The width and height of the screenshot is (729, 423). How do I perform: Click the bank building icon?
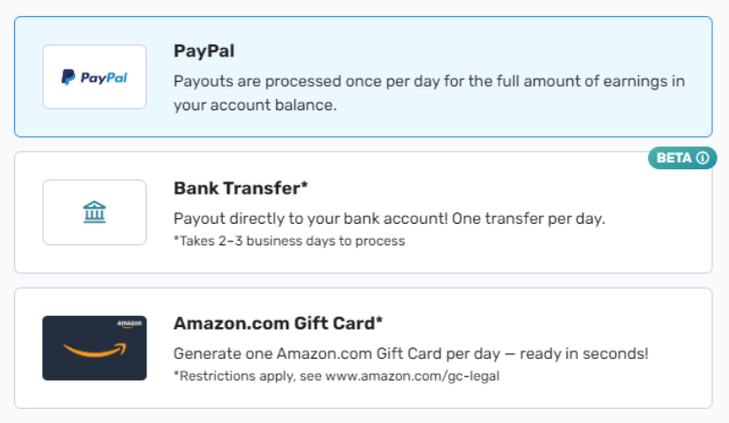click(94, 212)
